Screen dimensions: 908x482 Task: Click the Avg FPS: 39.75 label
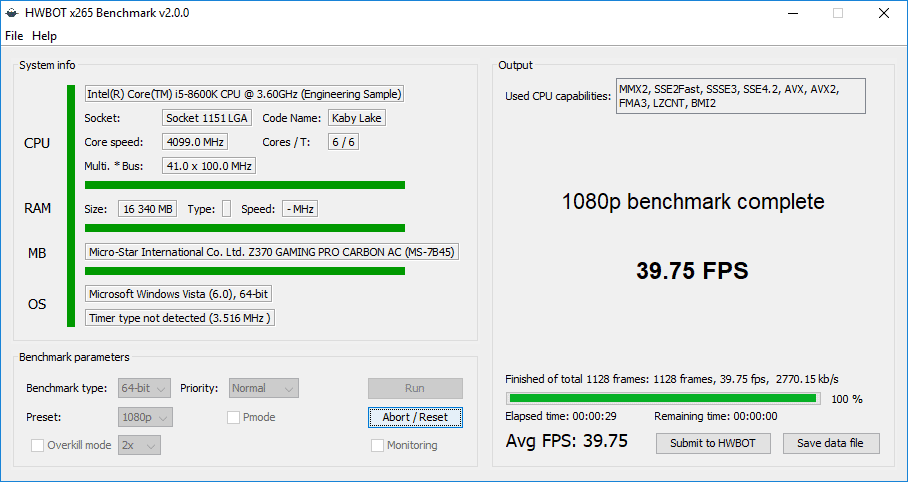coord(566,441)
